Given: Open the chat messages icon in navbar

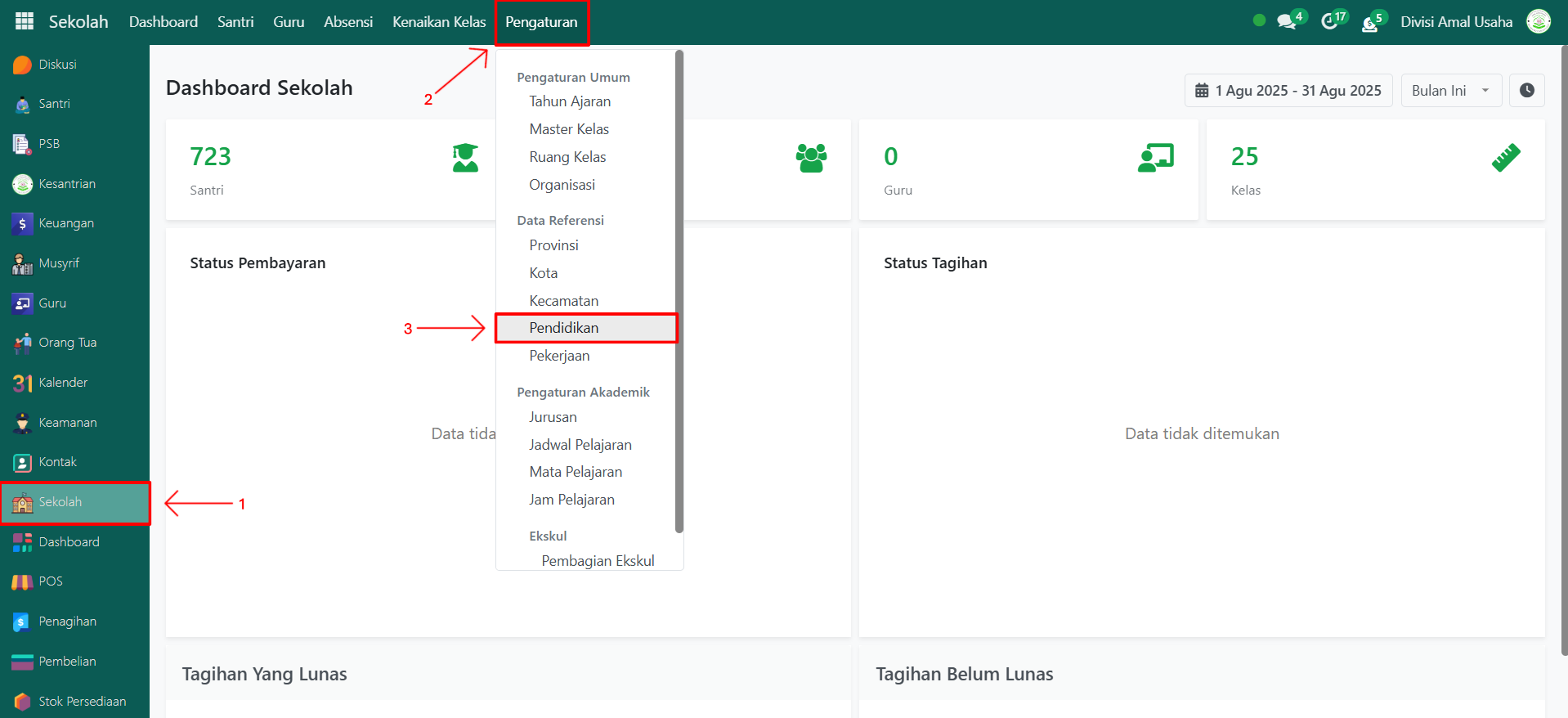Looking at the screenshot, I should [1287, 22].
